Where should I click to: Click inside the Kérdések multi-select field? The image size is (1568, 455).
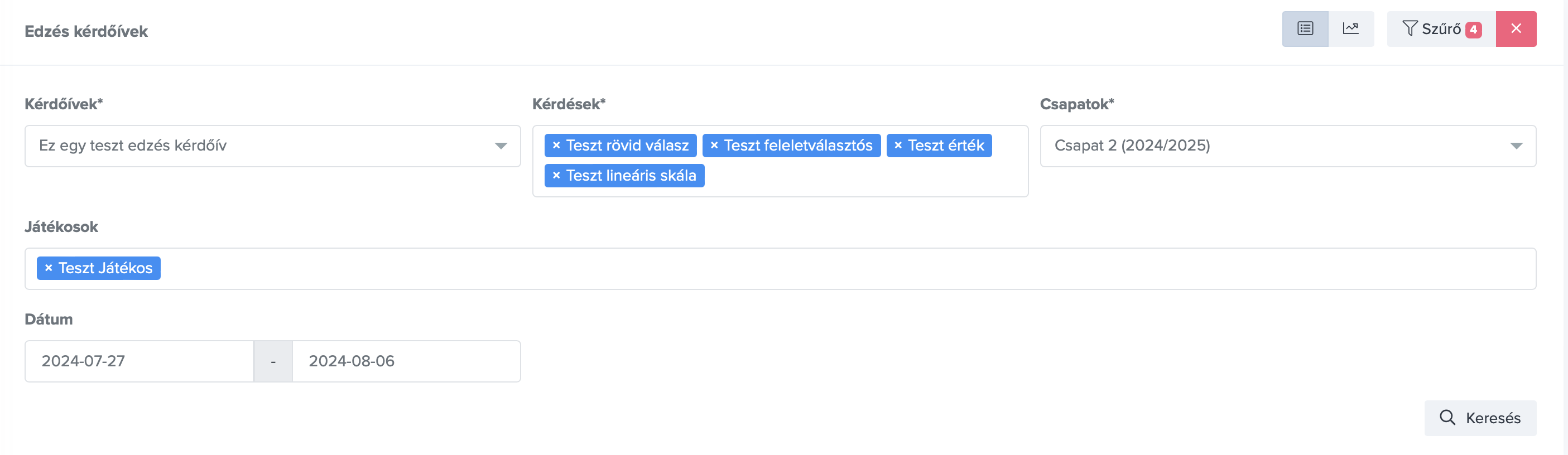click(x=864, y=176)
